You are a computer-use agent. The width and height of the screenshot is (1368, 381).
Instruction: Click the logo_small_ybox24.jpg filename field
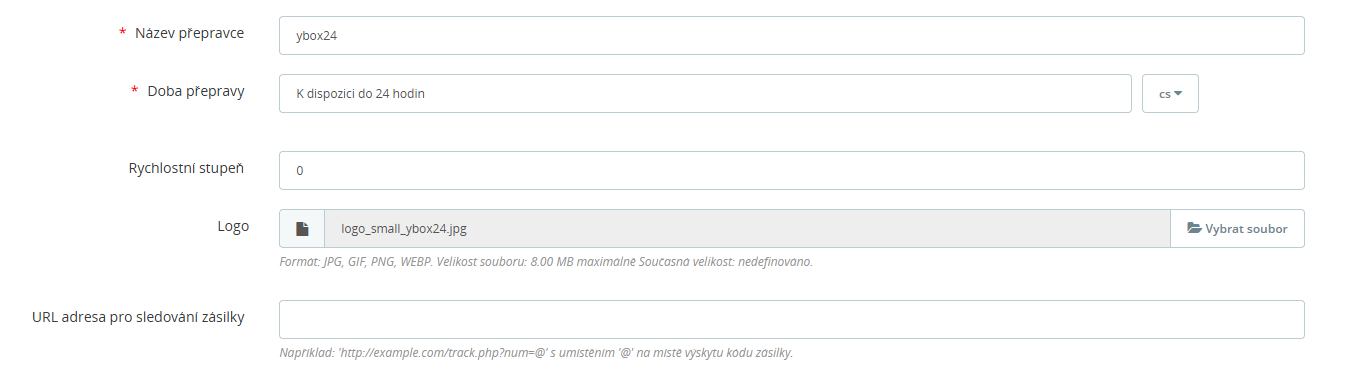click(747, 228)
